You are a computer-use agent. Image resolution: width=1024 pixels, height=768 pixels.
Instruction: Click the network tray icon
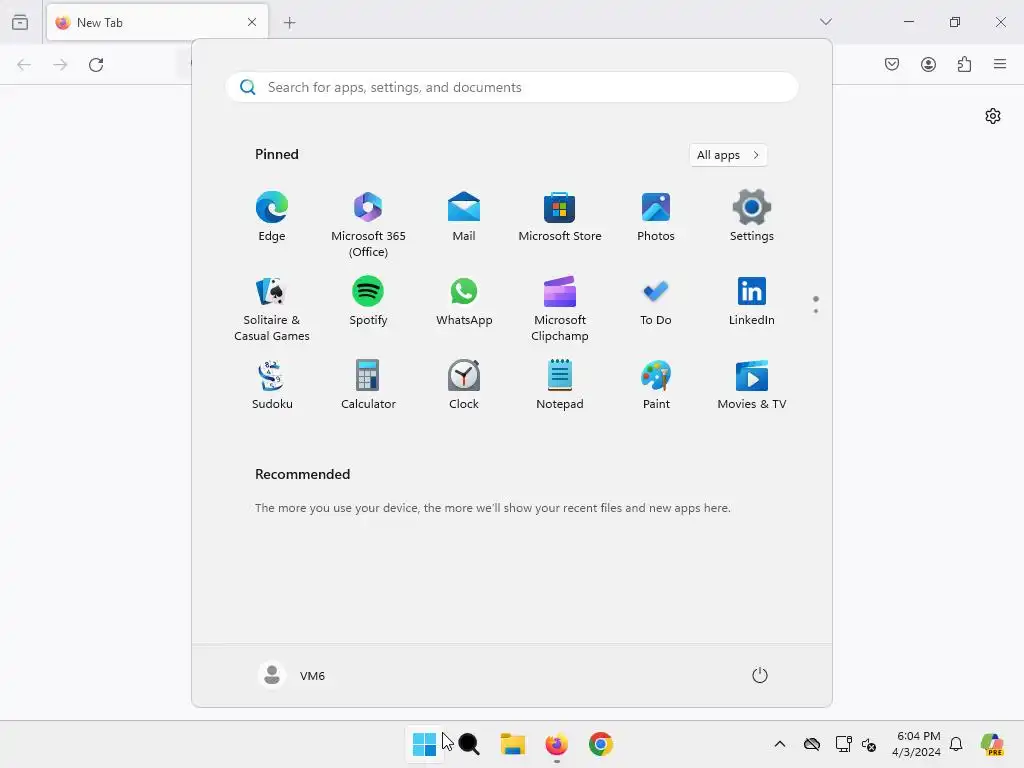coord(843,744)
